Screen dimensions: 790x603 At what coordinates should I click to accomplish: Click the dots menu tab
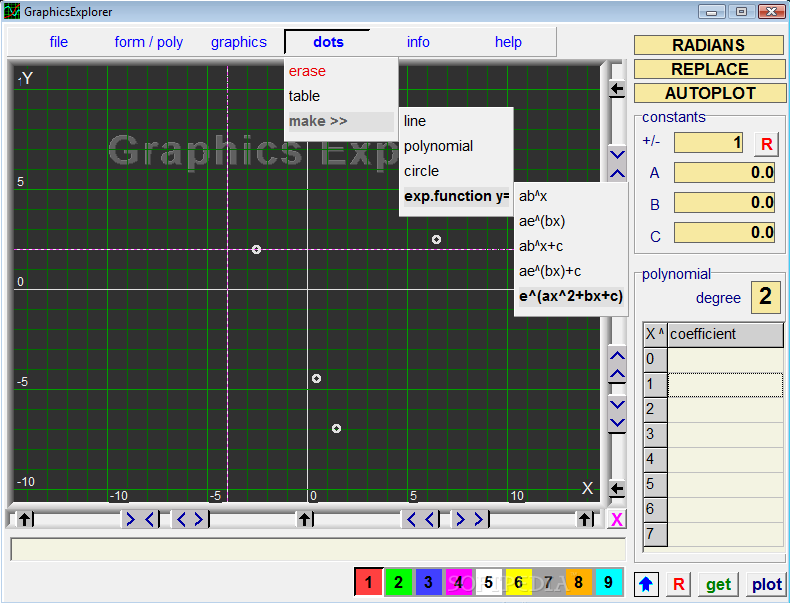tap(328, 42)
